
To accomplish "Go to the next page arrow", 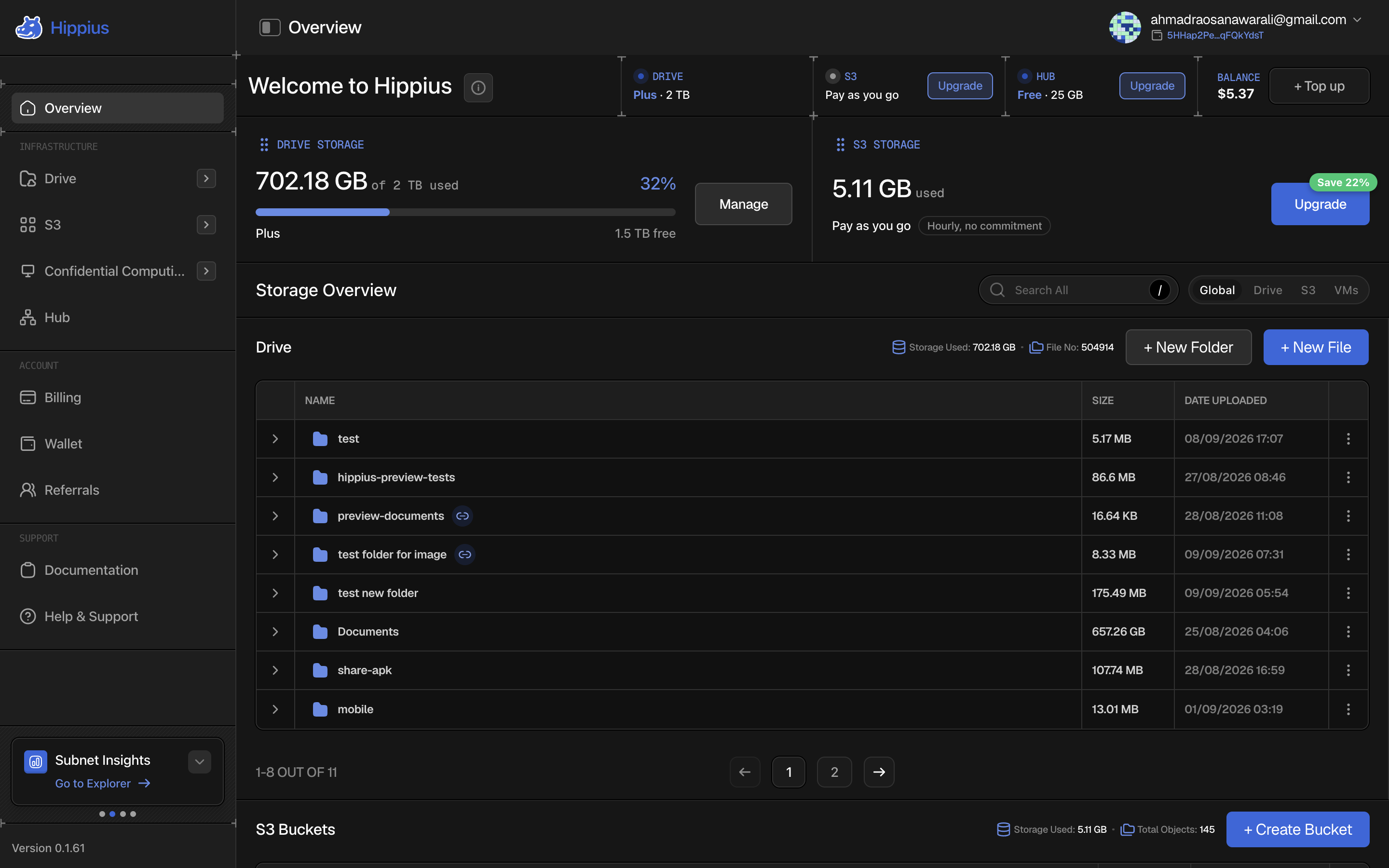I will point(879,772).
